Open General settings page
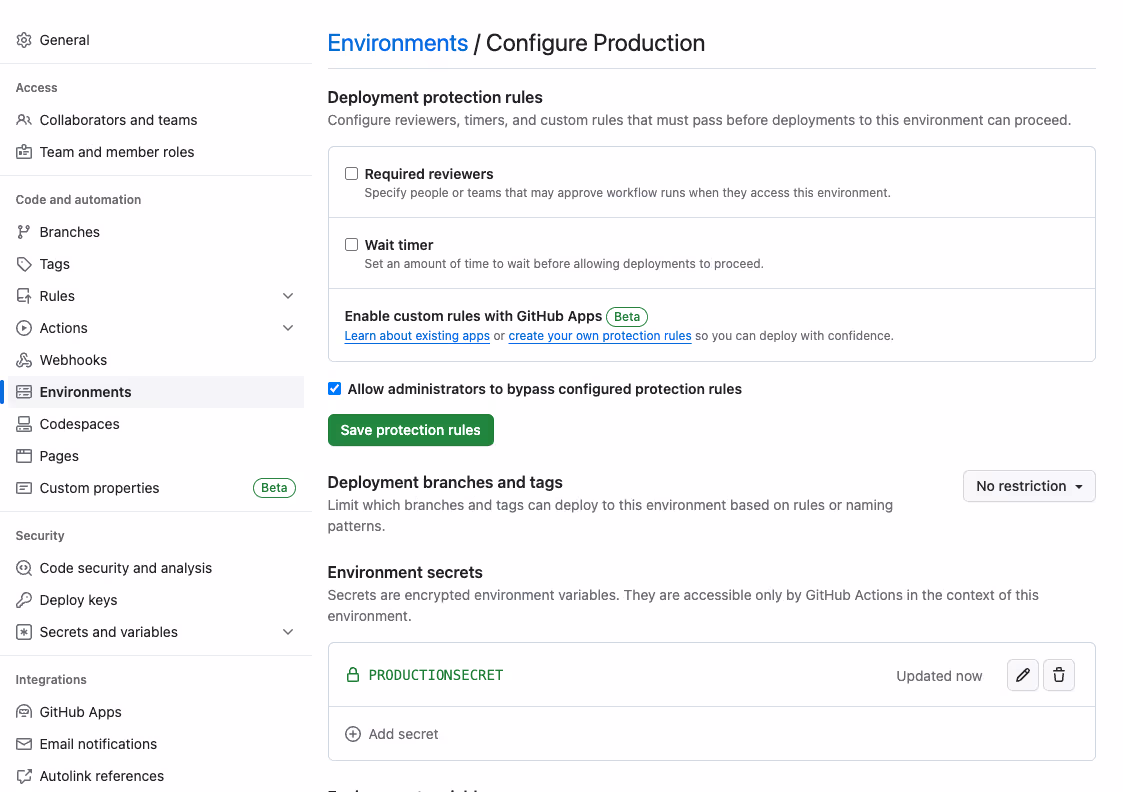This screenshot has height=792, width=1123. click(64, 40)
